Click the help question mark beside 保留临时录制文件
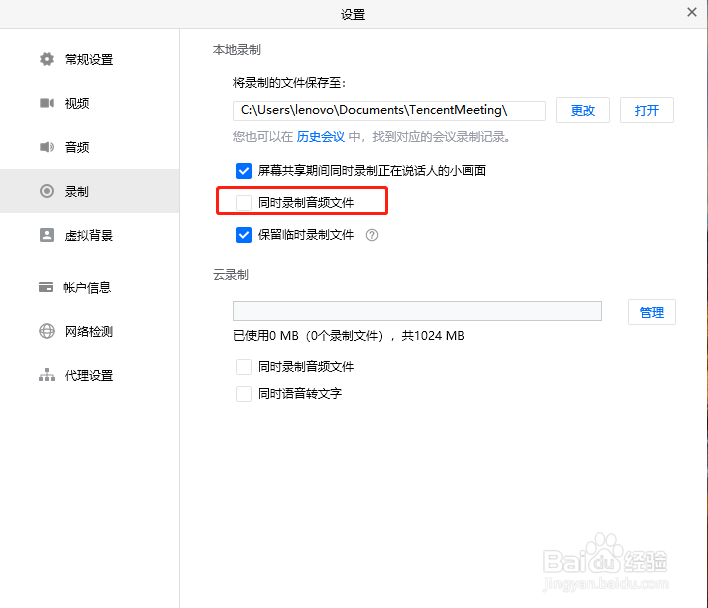708x608 pixels. coord(372,235)
